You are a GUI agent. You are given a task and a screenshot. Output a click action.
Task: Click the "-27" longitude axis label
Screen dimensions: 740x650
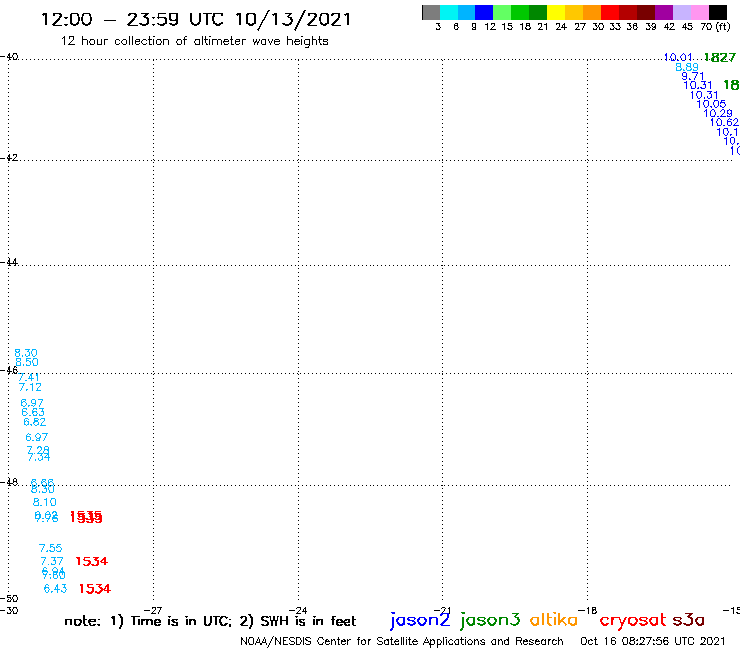153,611
